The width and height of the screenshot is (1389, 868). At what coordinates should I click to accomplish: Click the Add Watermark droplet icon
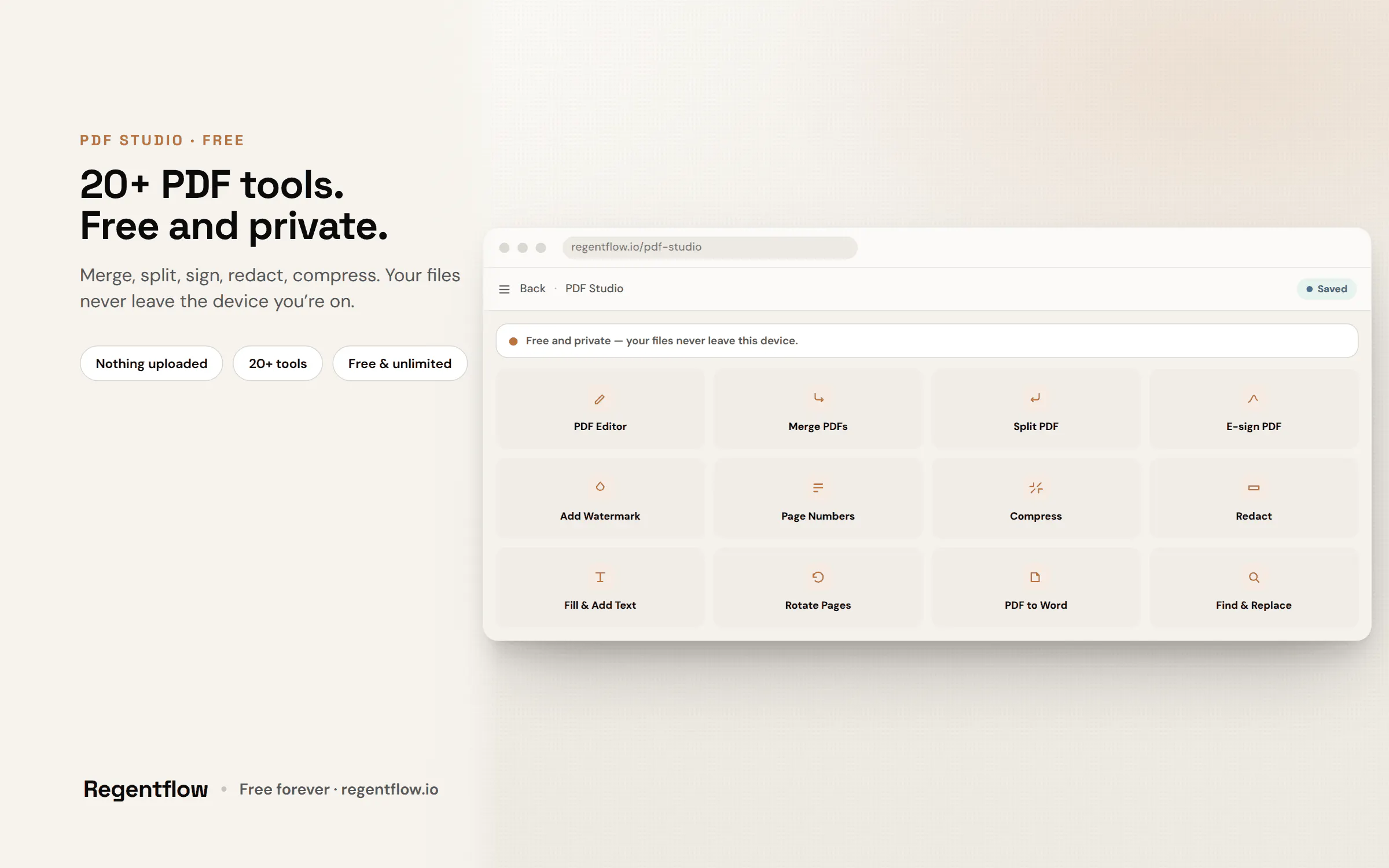(x=600, y=487)
